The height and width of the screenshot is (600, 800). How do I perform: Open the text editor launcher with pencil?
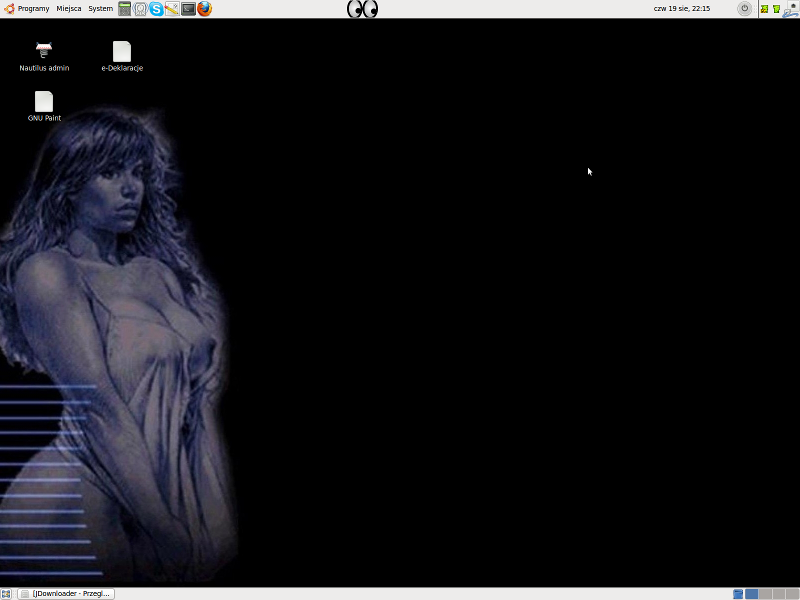[x=172, y=9]
